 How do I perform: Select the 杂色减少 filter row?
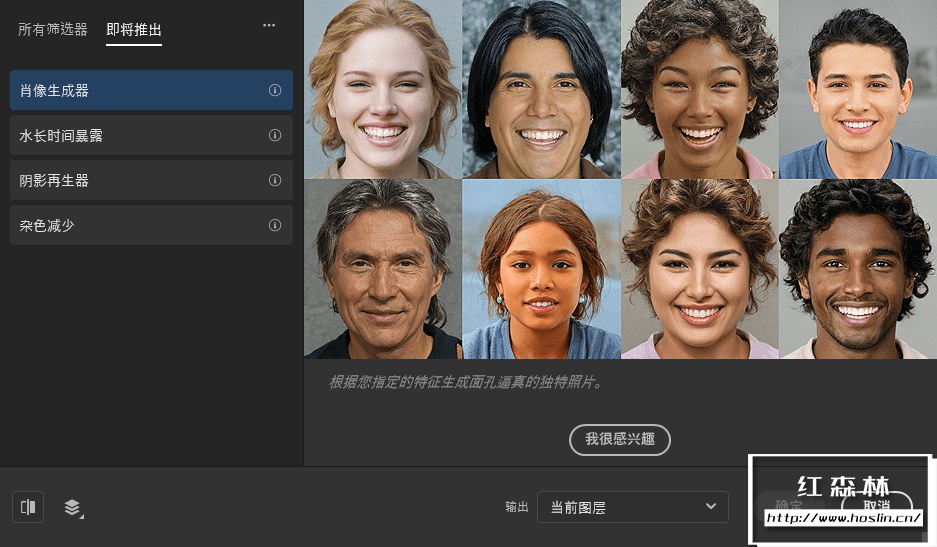pos(151,225)
